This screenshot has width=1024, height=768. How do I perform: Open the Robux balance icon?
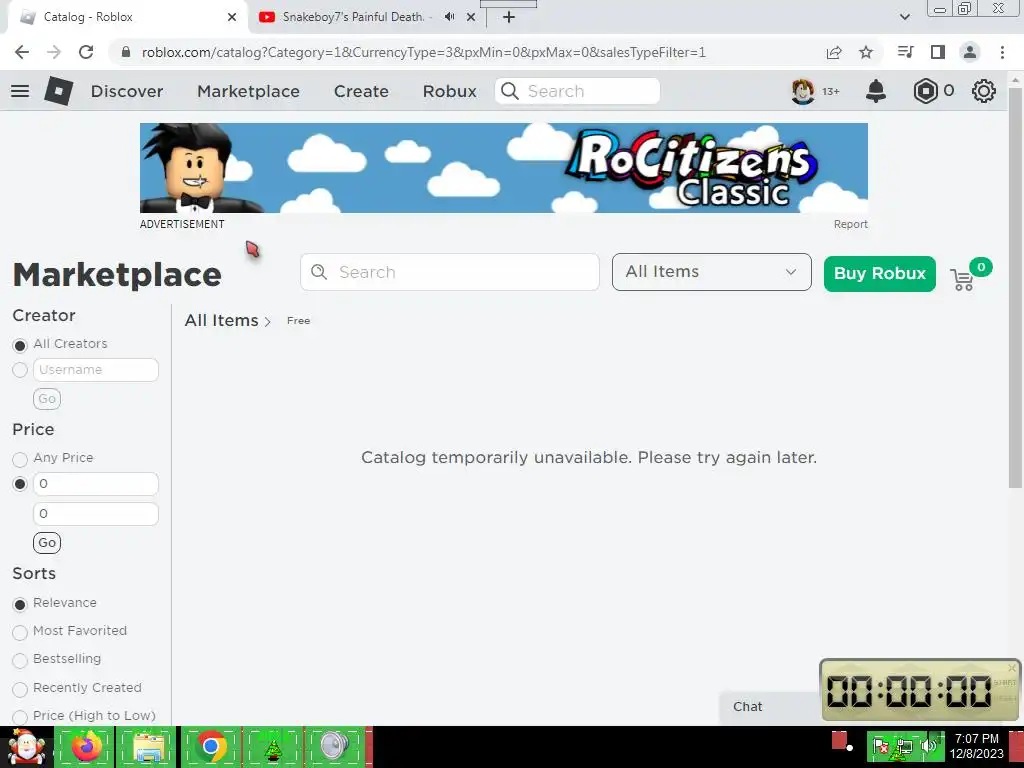(925, 91)
